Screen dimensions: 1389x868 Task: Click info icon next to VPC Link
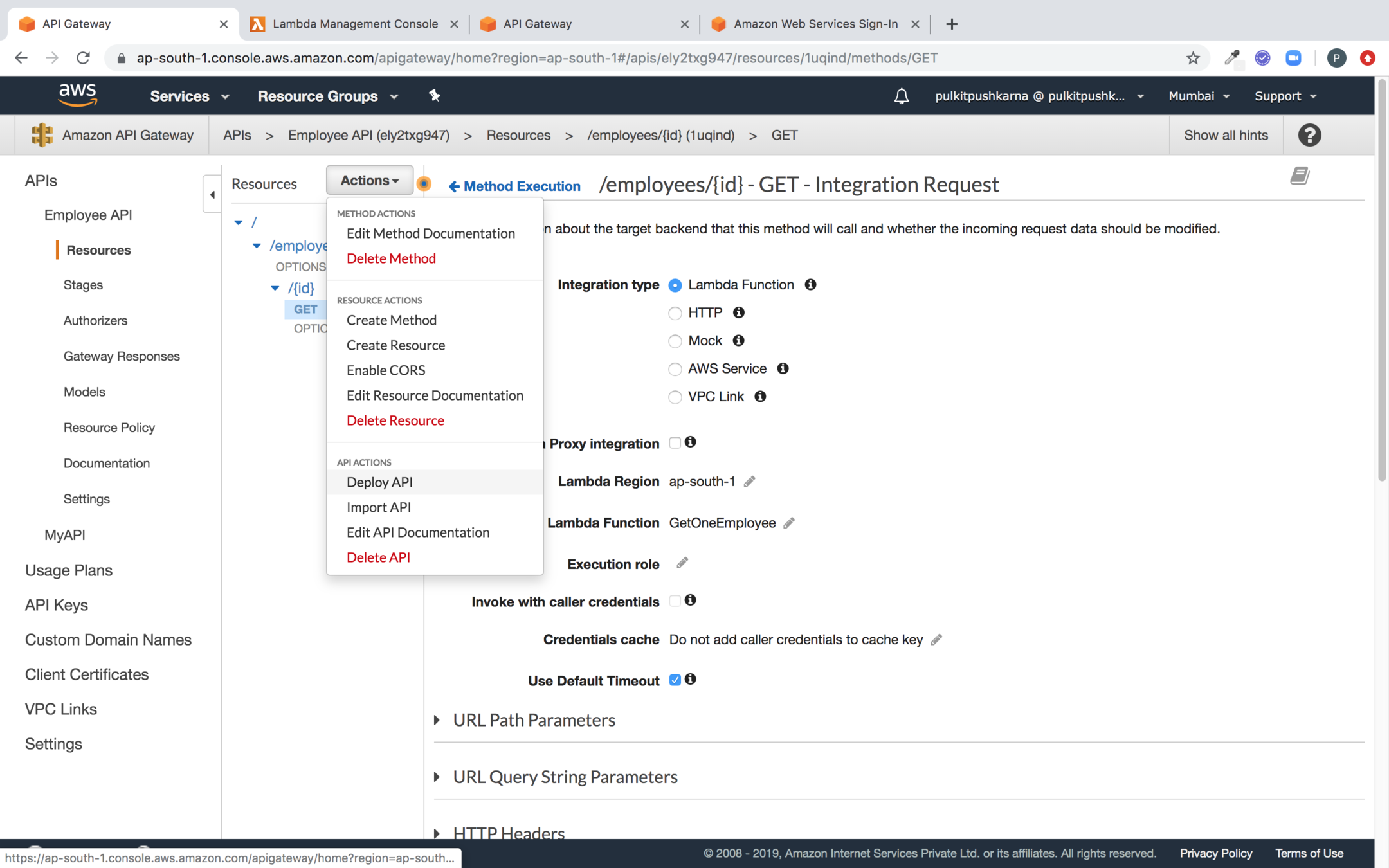(x=760, y=397)
